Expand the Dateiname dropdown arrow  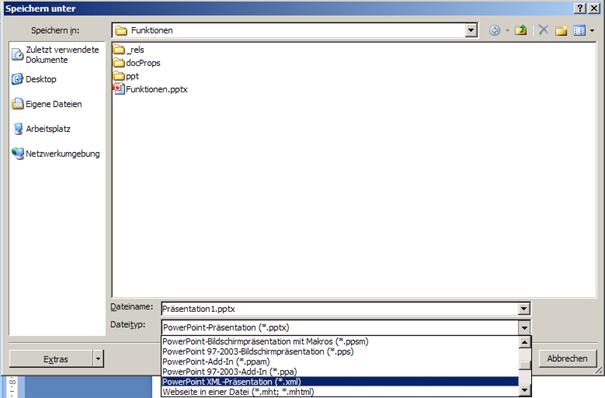pyautogui.click(x=524, y=309)
